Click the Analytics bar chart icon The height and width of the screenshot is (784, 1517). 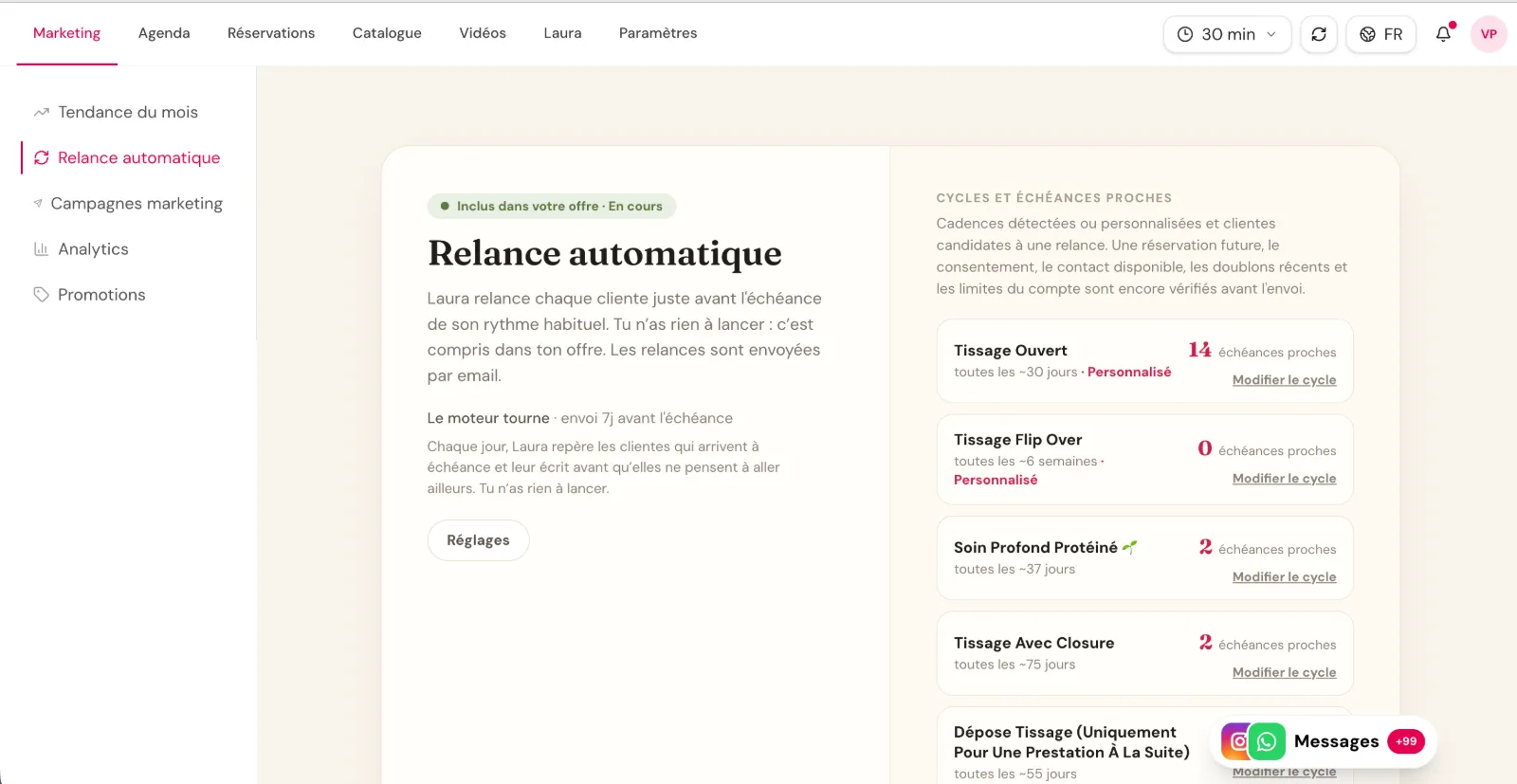click(x=42, y=249)
